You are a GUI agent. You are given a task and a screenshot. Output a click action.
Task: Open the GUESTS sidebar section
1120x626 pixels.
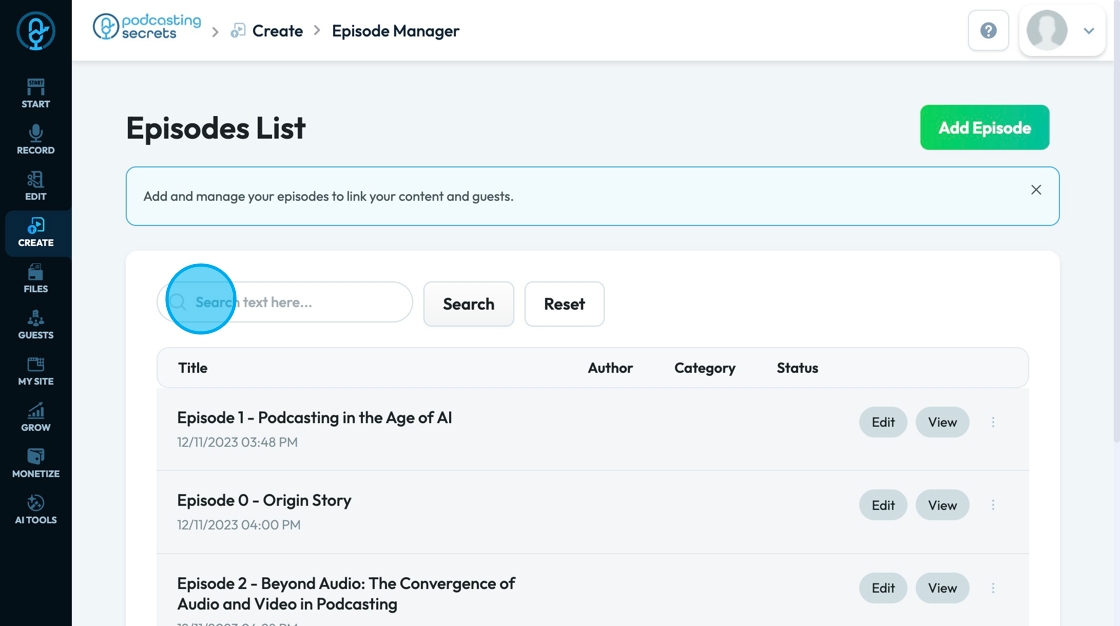35,324
